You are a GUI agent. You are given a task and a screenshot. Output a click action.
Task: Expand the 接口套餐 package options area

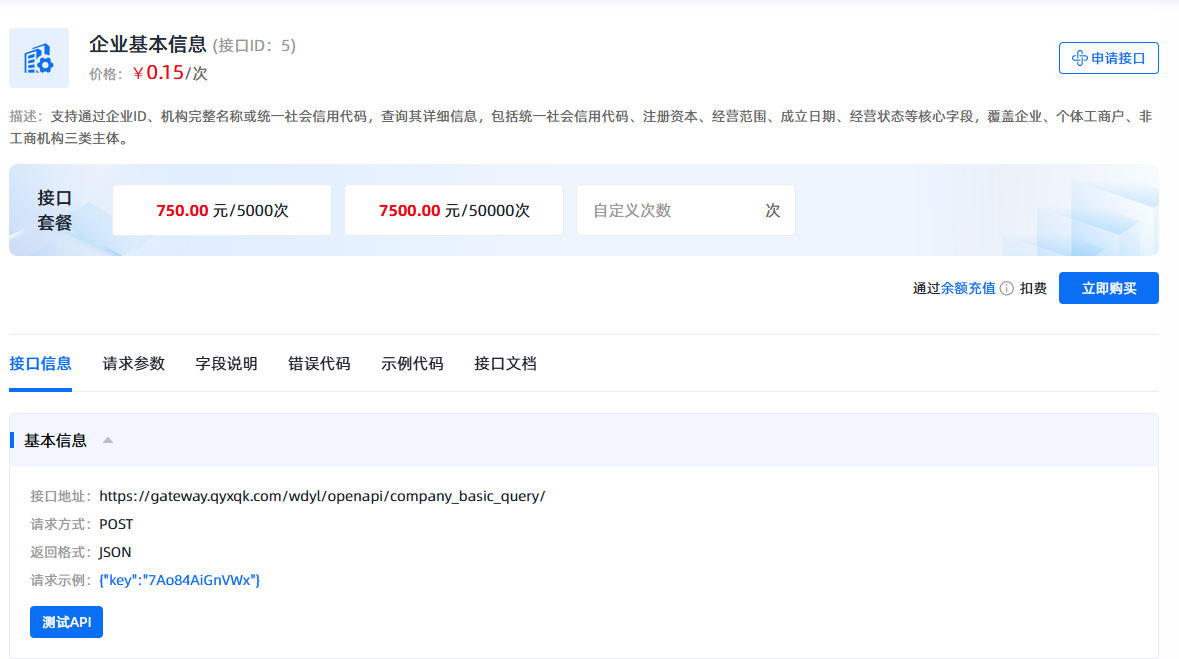(55, 209)
